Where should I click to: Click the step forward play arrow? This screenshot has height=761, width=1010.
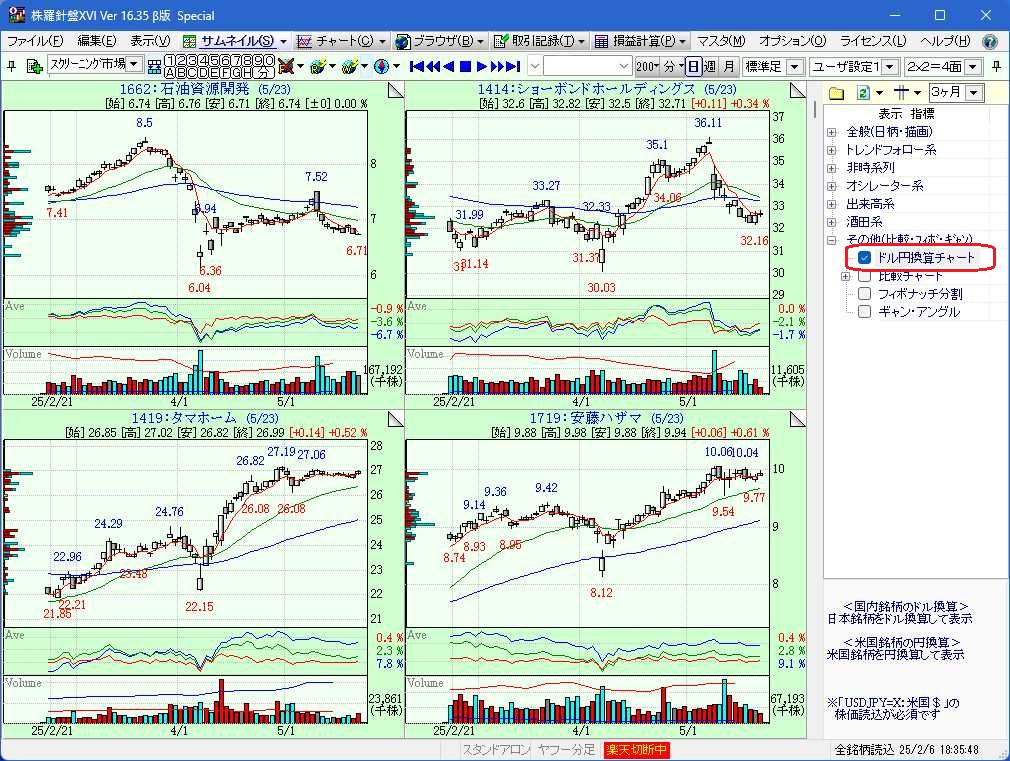tap(481, 66)
